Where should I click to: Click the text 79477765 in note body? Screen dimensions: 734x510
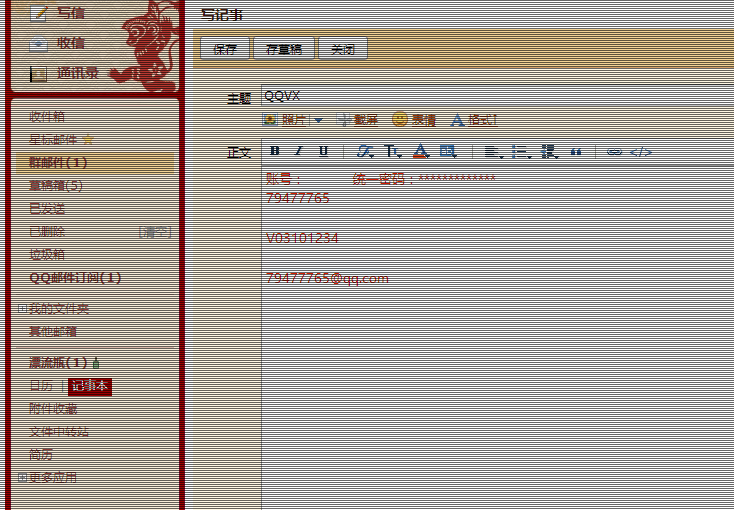pyautogui.click(x=298, y=198)
